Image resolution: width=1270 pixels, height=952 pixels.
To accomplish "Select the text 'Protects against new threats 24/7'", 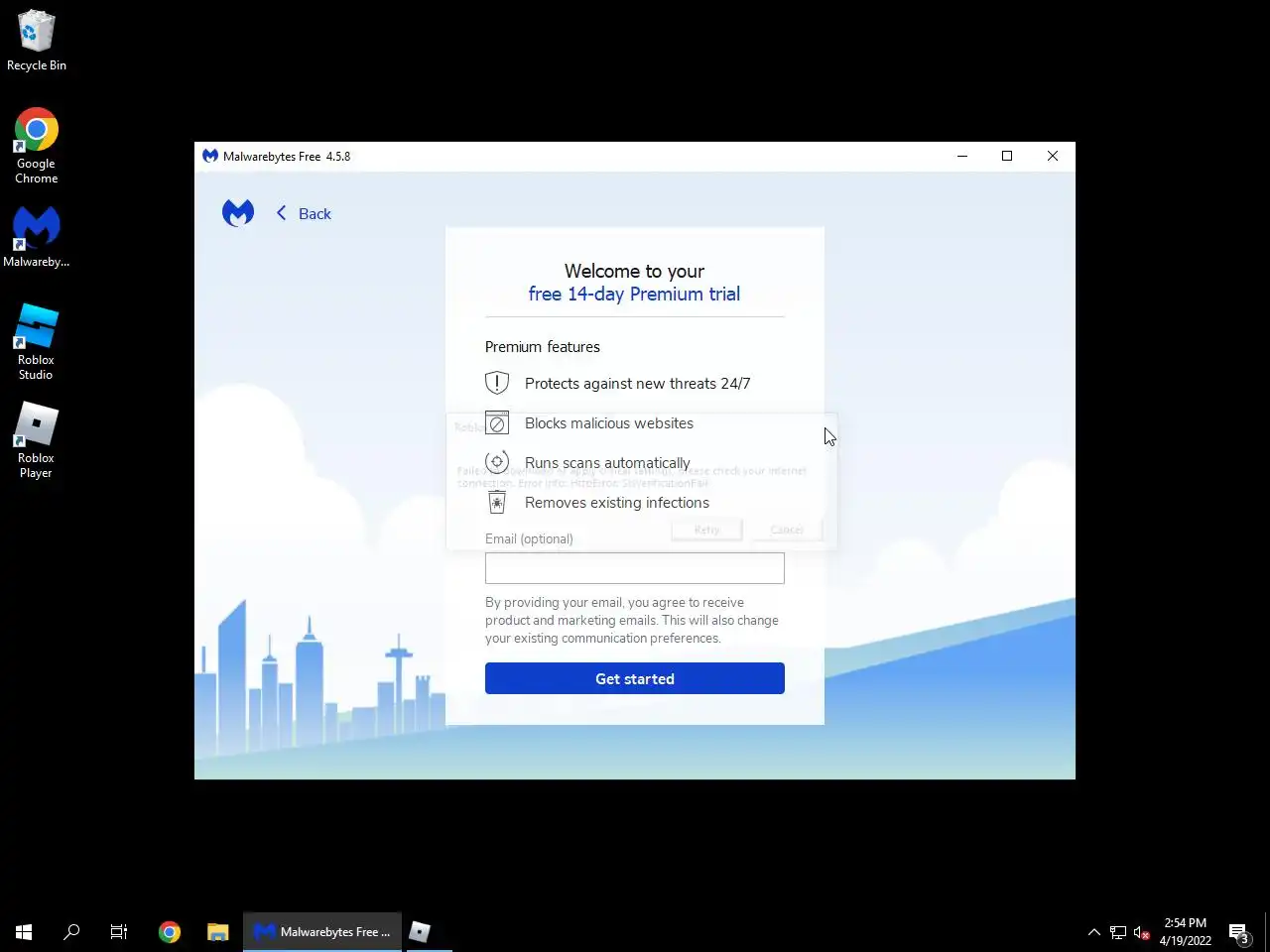I will click(637, 383).
